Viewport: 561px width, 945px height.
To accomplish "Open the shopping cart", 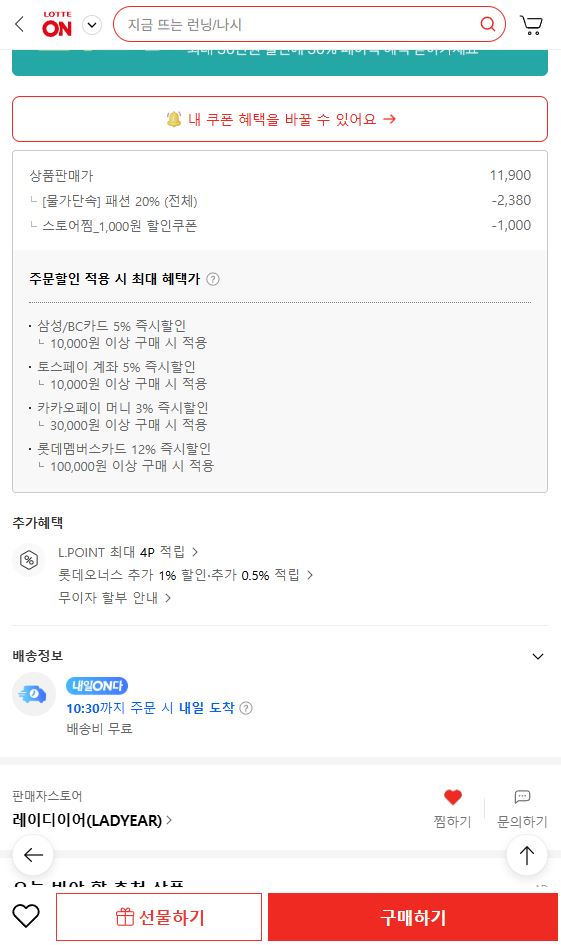I will [x=531, y=25].
